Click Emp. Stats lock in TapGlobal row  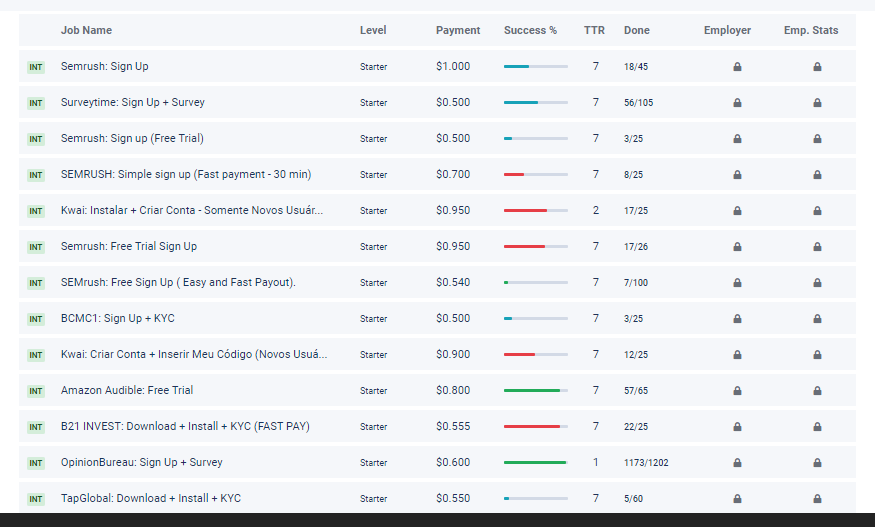tap(817, 499)
